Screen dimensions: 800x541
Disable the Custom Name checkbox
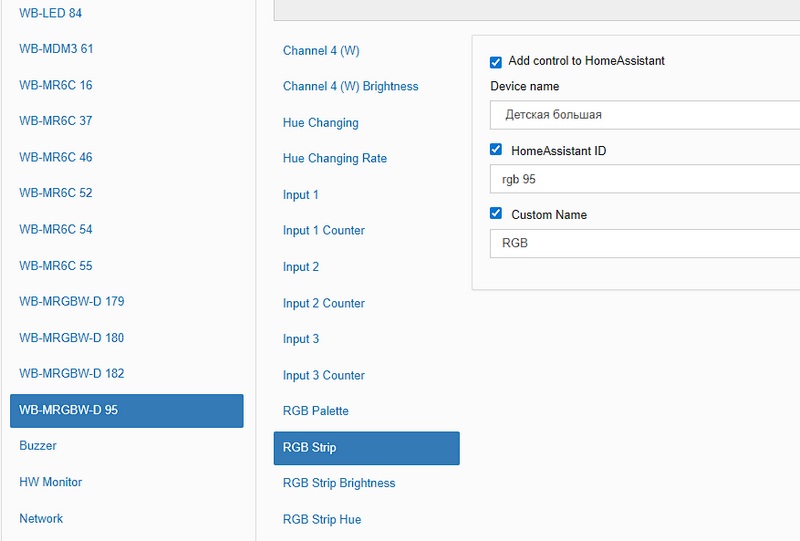click(x=496, y=214)
